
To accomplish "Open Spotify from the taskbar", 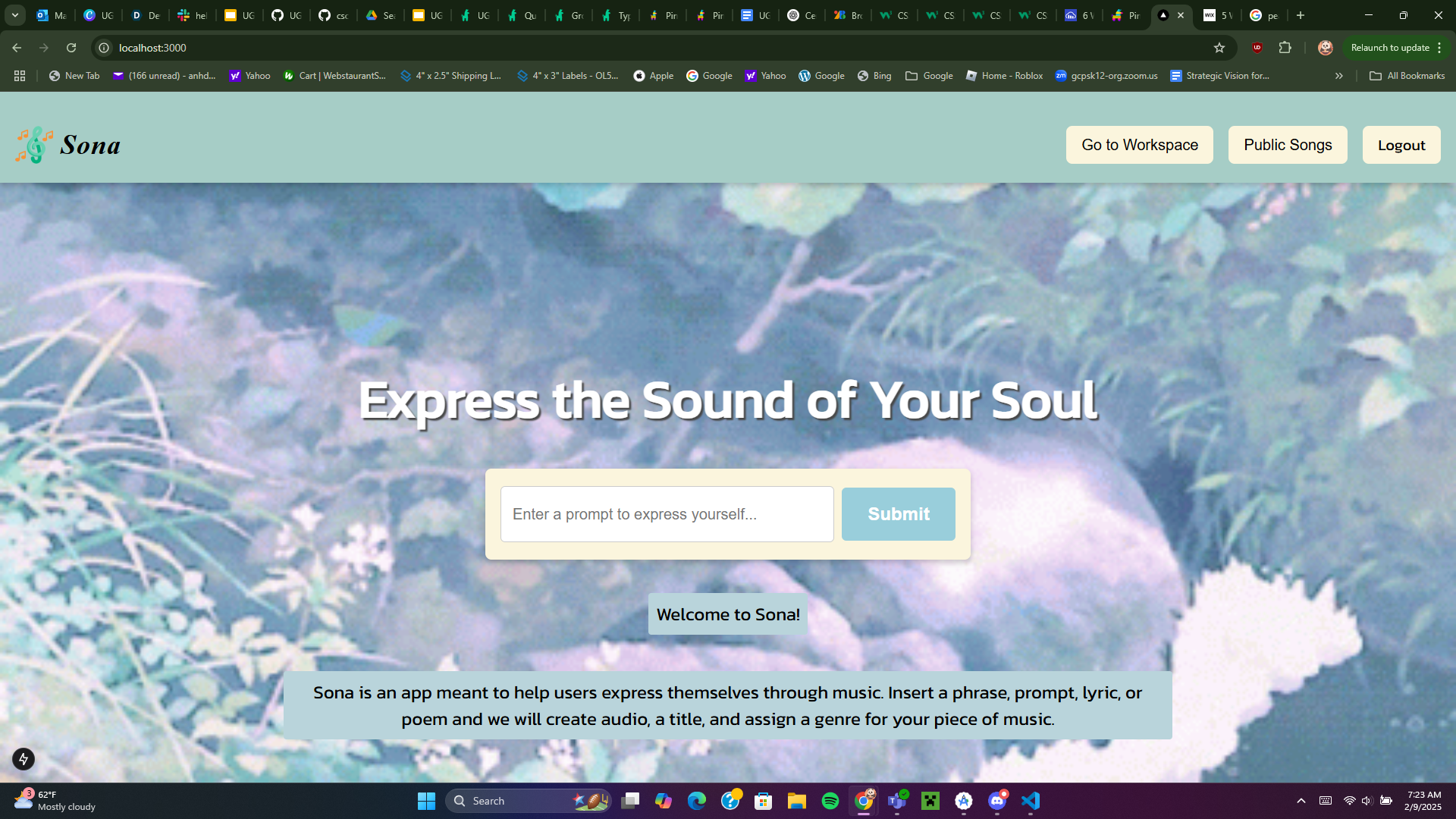I will [x=830, y=801].
